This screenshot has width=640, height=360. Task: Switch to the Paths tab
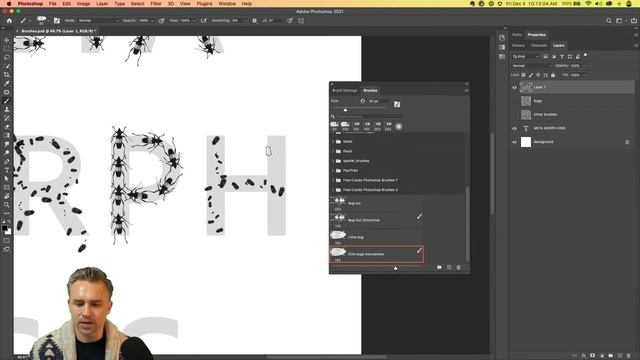[x=517, y=35]
